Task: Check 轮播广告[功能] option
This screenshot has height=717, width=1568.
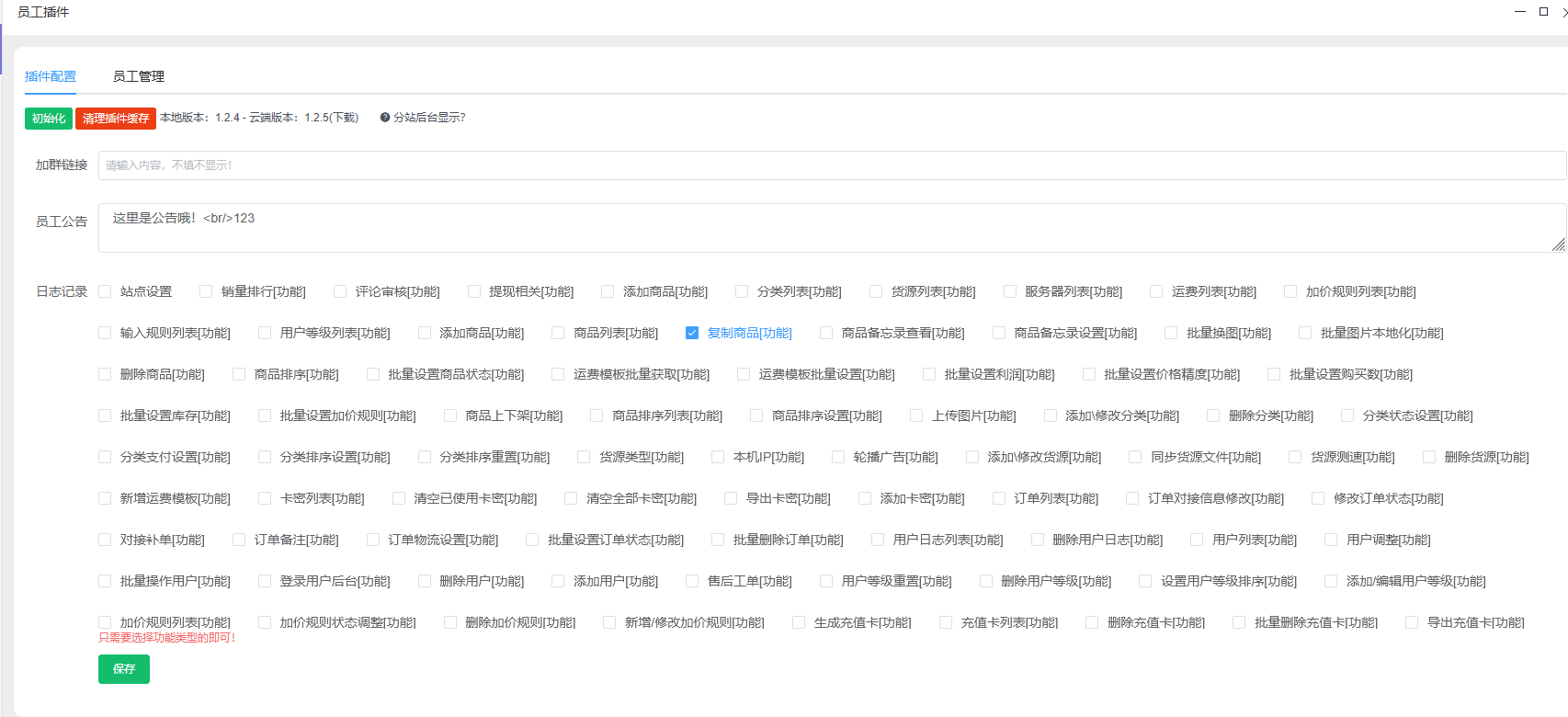Action: [x=838, y=457]
